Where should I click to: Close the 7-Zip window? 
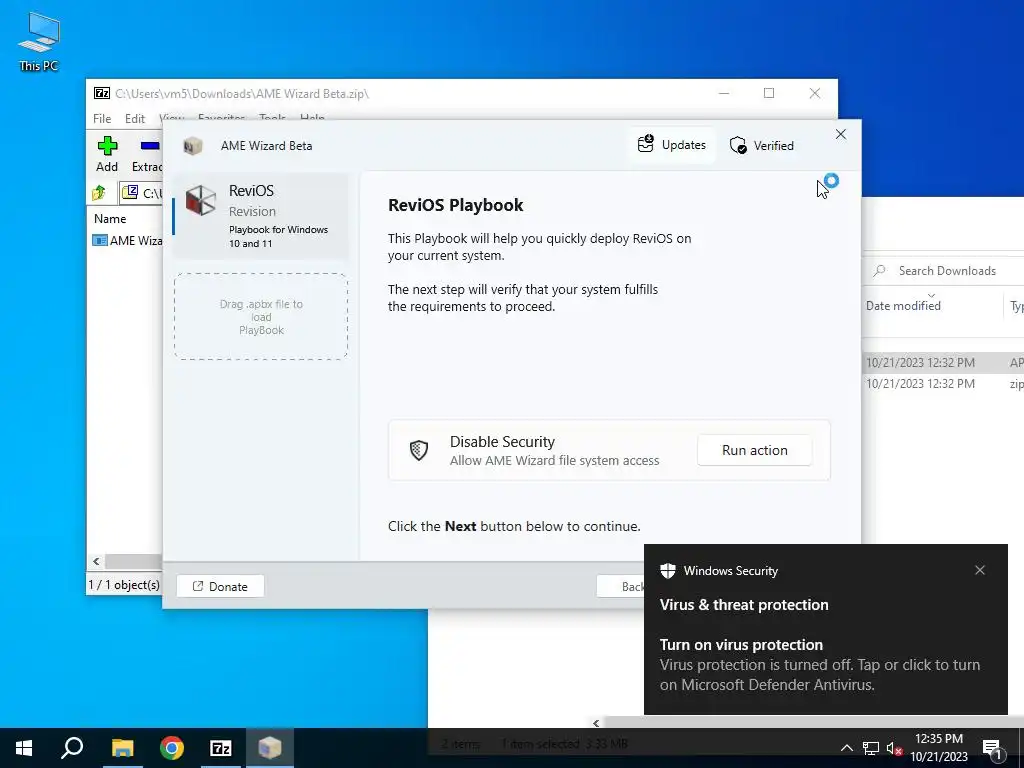click(x=814, y=93)
